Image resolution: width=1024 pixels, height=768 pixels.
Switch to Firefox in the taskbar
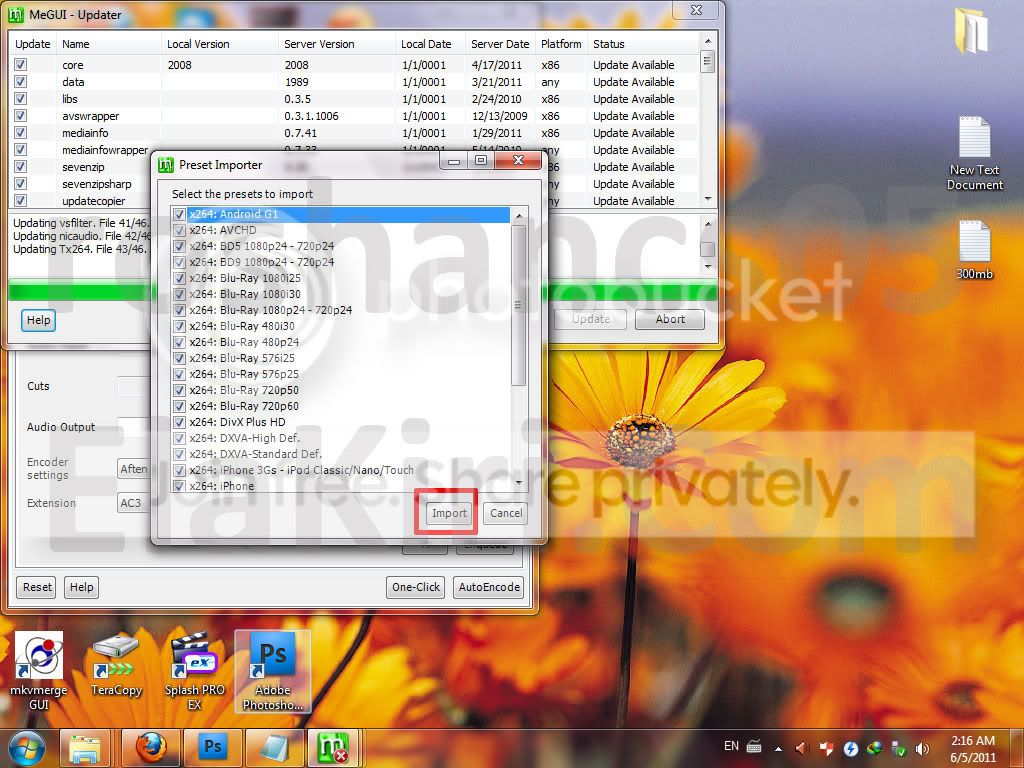point(152,748)
